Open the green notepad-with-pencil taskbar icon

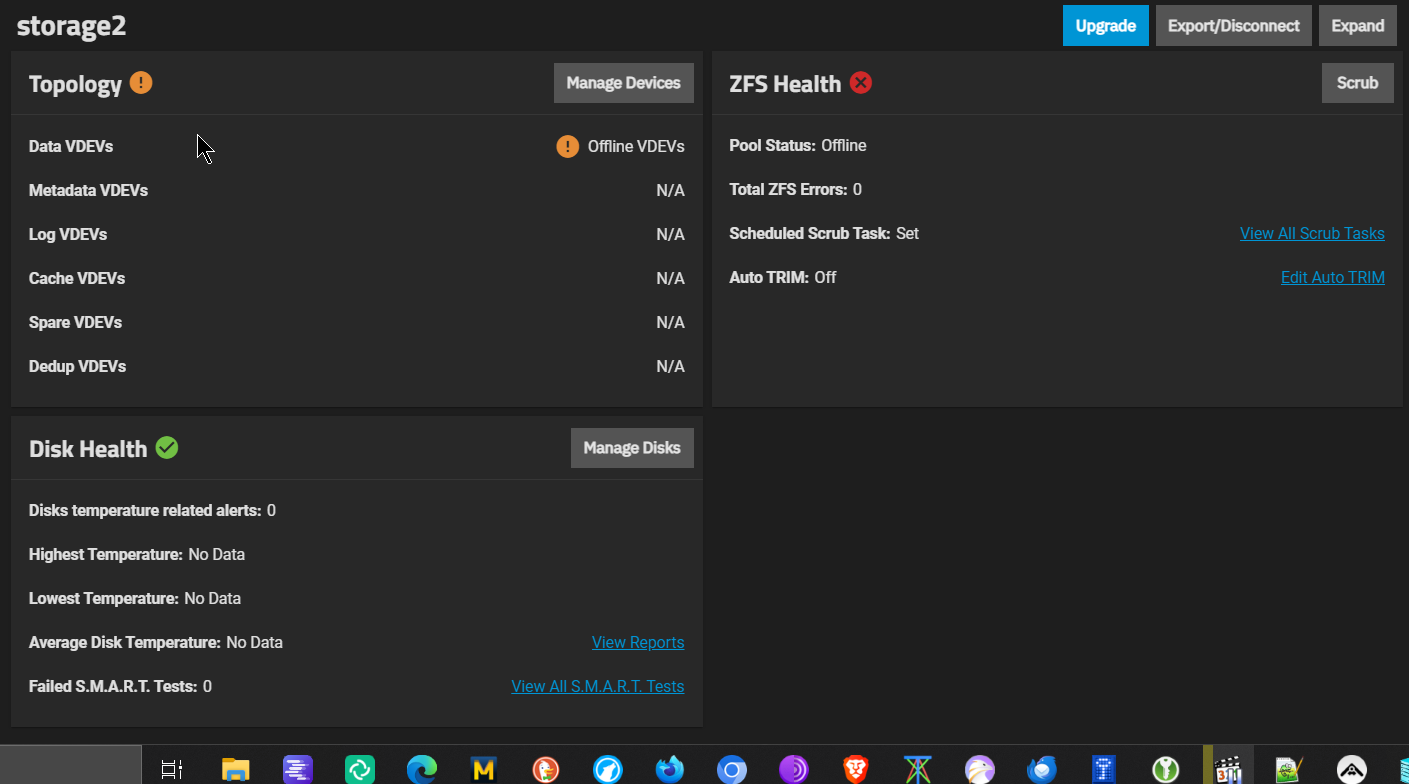pyautogui.click(x=1290, y=769)
